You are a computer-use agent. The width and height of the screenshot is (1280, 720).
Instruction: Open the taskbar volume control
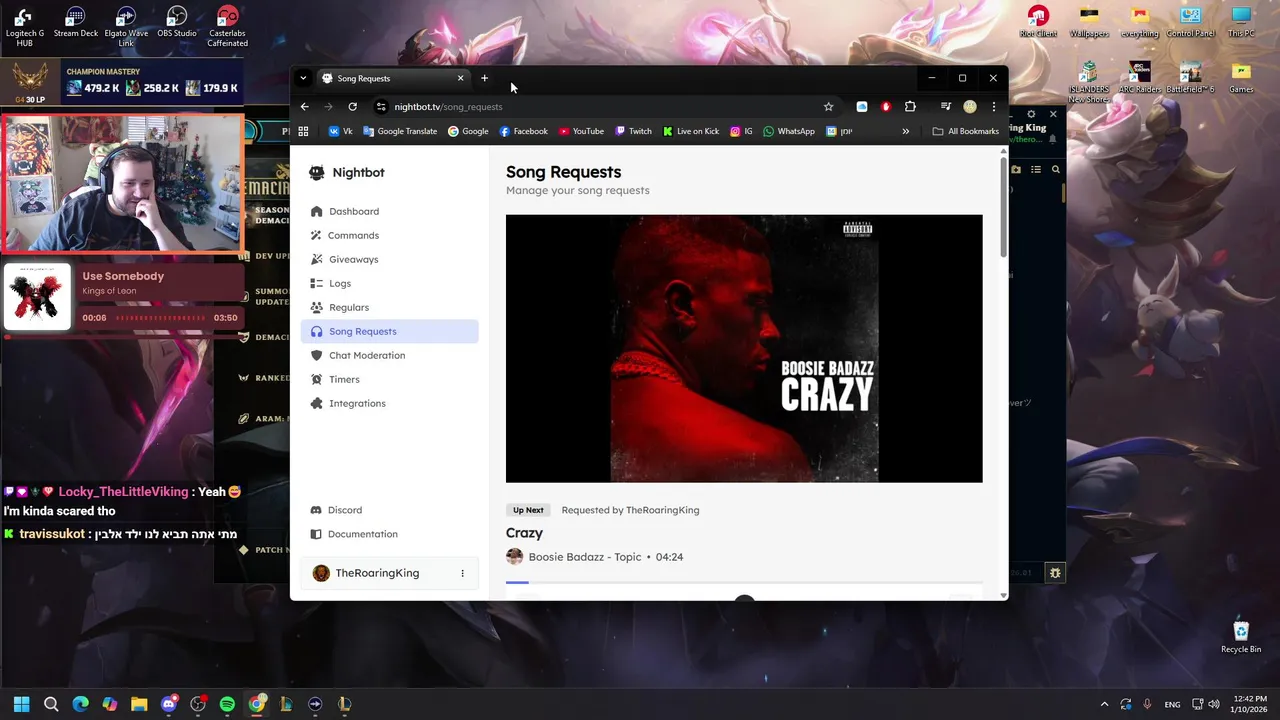(1213, 704)
